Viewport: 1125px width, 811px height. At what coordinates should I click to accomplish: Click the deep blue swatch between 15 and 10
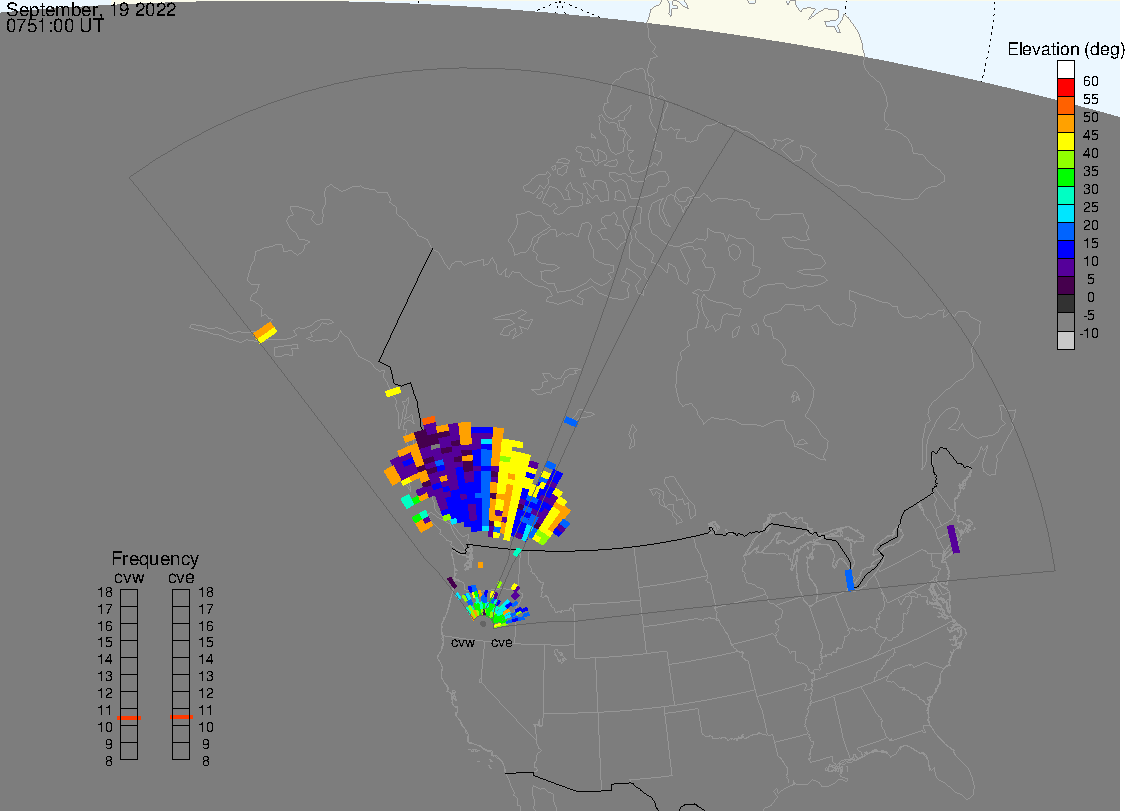pos(1065,249)
